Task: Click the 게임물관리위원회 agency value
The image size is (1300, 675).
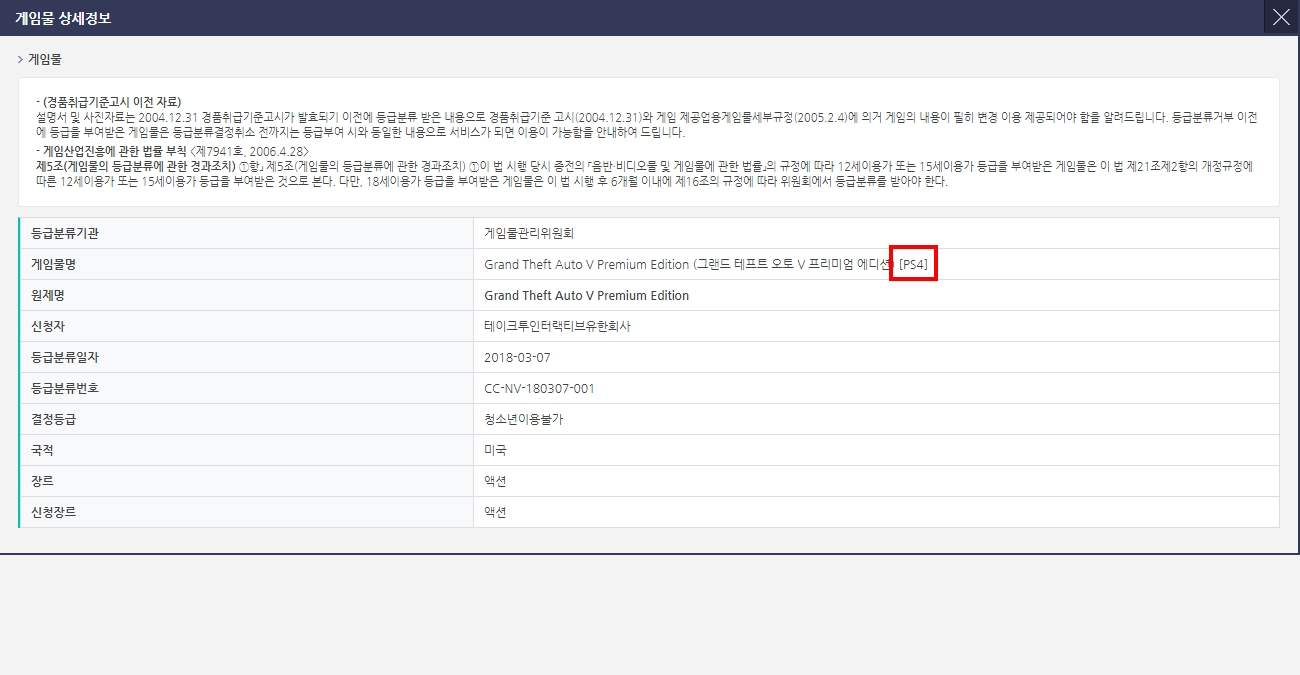Action: 528,234
